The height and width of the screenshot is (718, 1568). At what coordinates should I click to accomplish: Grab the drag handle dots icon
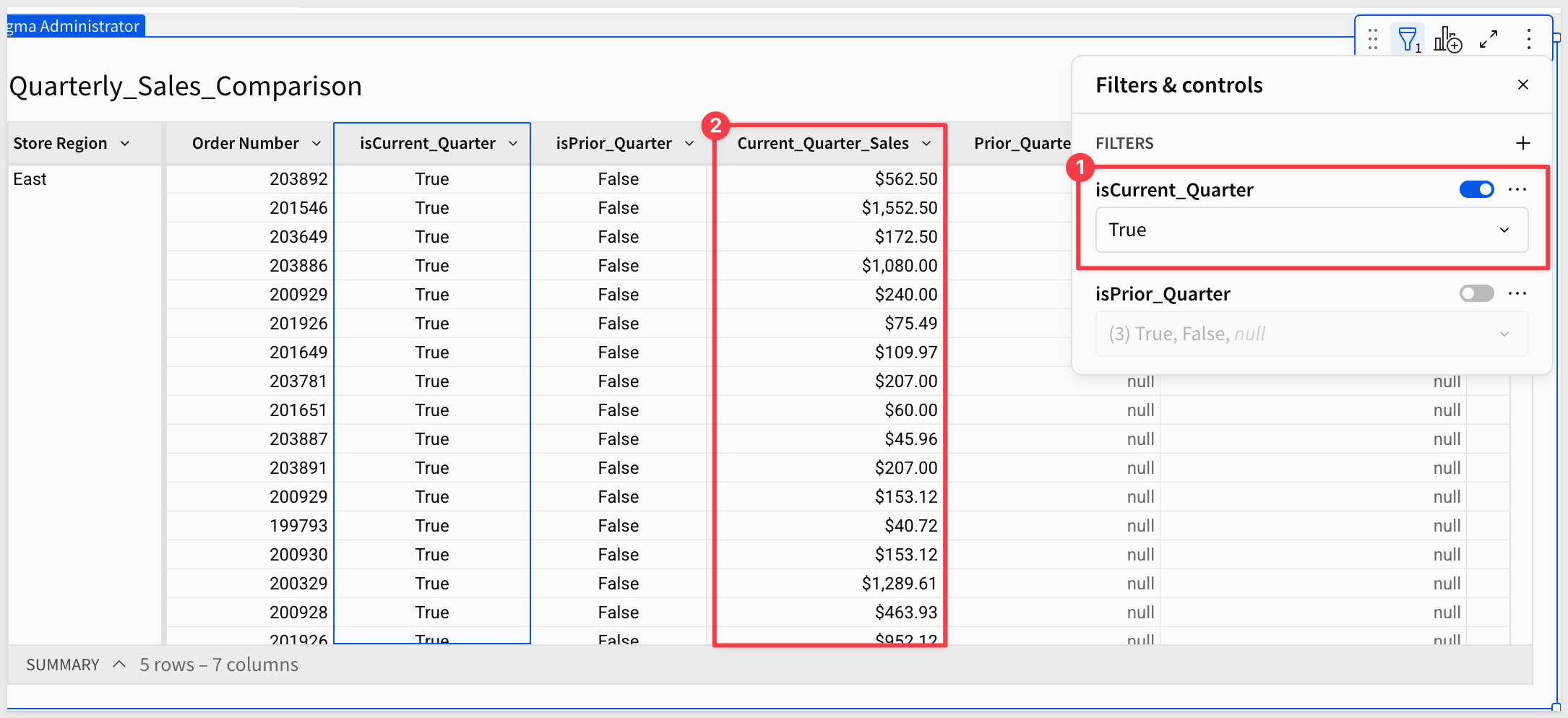(1373, 39)
